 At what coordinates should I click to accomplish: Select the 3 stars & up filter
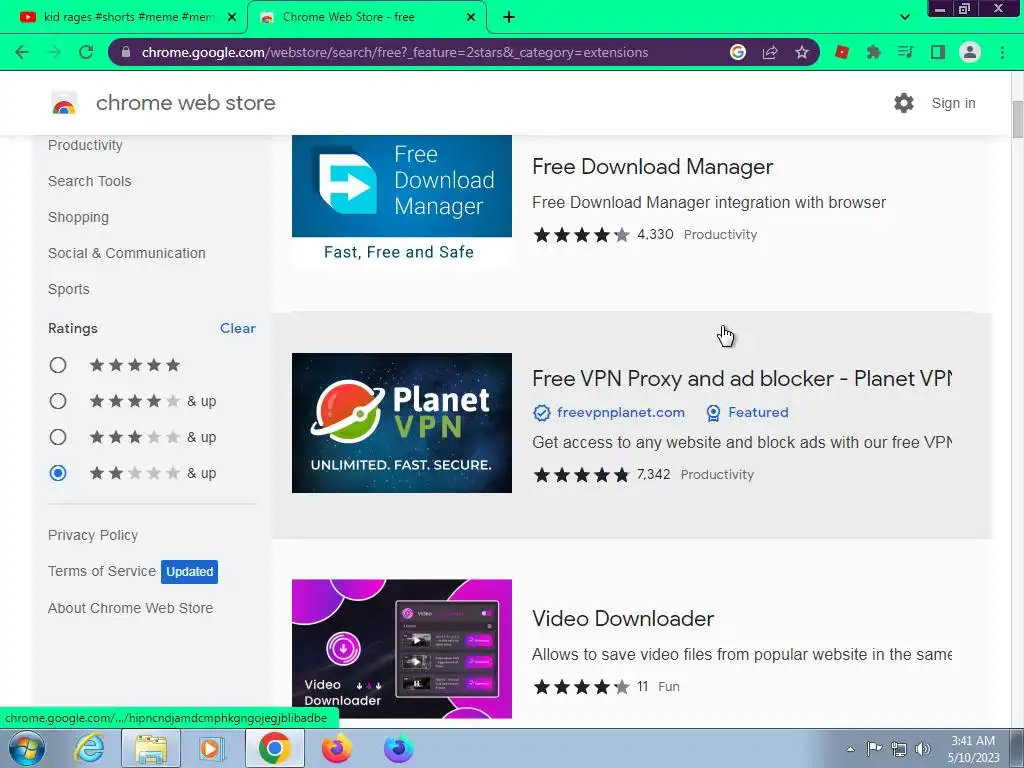(x=58, y=437)
